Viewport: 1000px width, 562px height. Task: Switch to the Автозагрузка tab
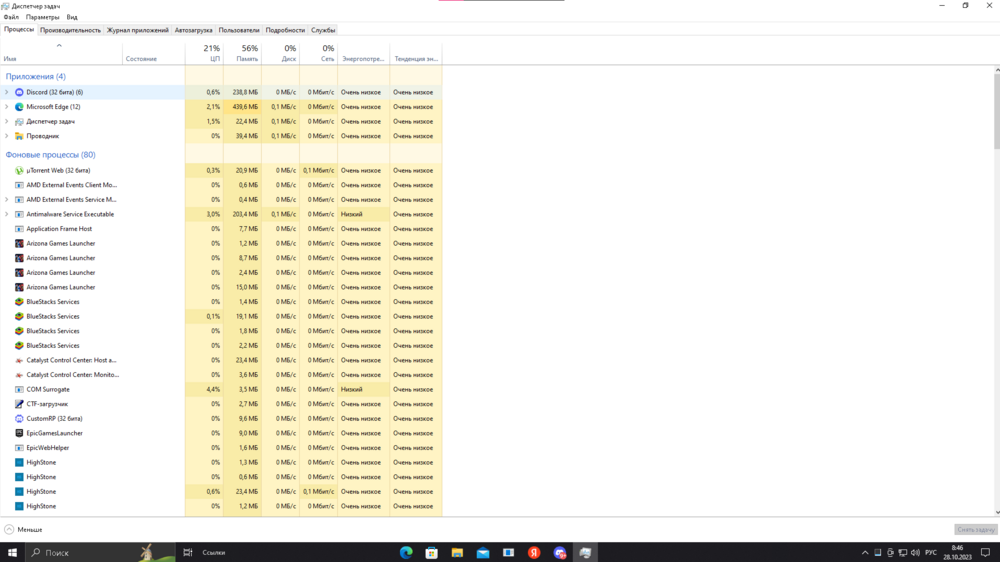click(193, 30)
